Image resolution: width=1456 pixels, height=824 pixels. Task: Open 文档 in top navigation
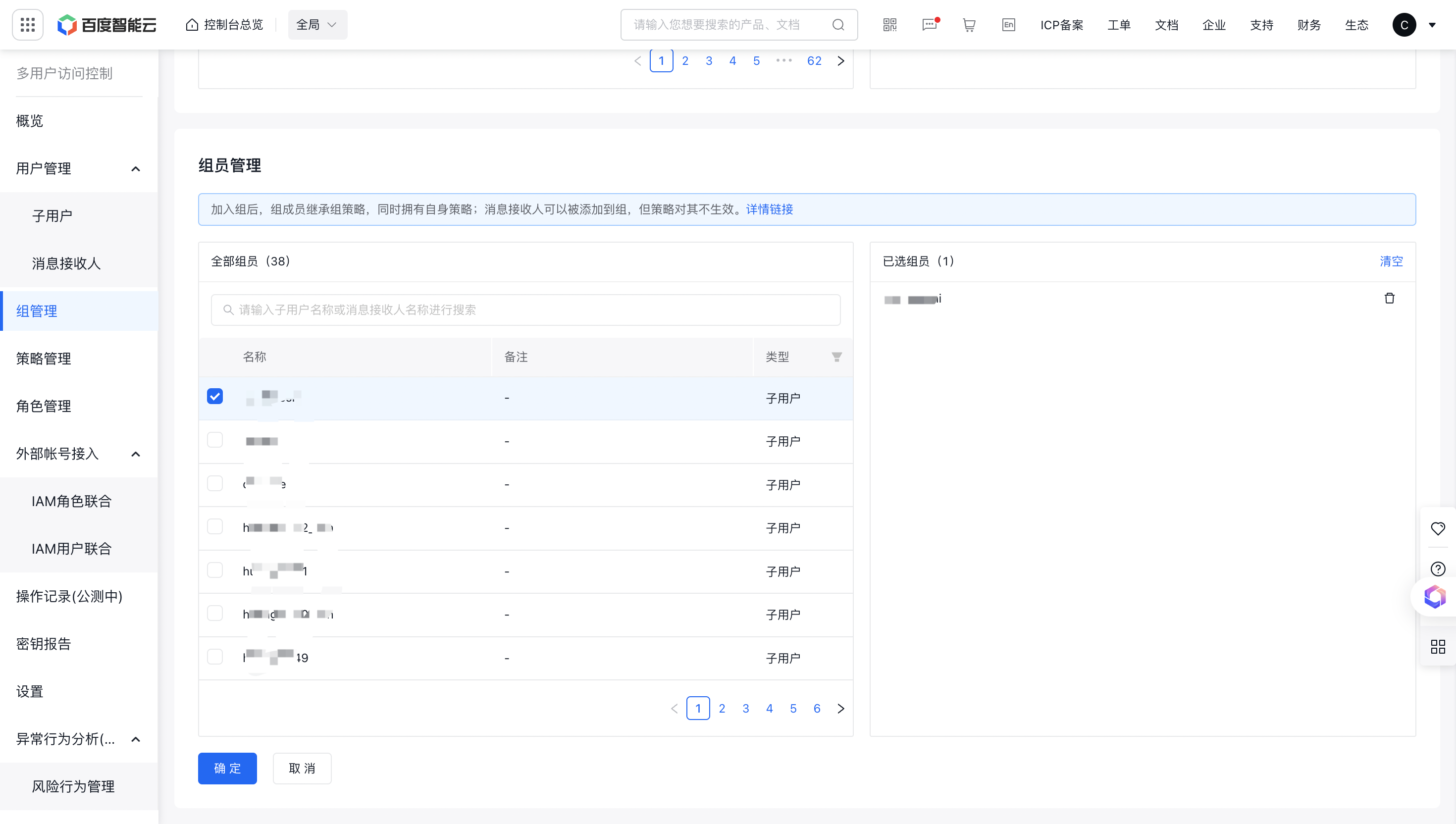tap(1166, 25)
